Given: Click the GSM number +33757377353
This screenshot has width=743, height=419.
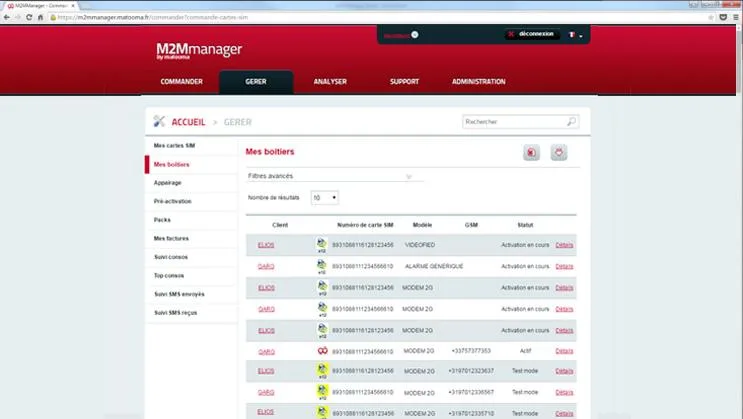Looking at the screenshot, I should [x=471, y=351].
